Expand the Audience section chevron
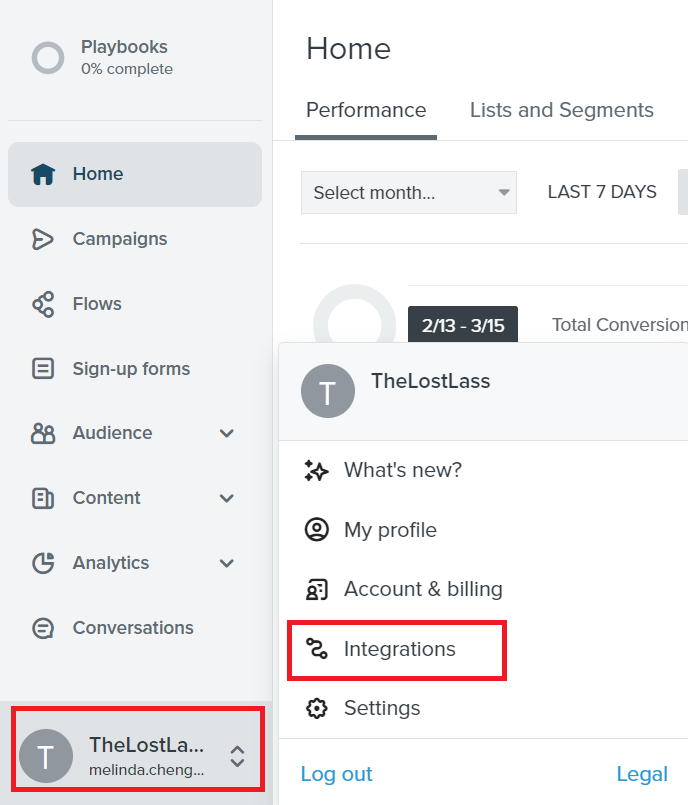Image resolution: width=688 pixels, height=805 pixels. [x=226, y=433]
